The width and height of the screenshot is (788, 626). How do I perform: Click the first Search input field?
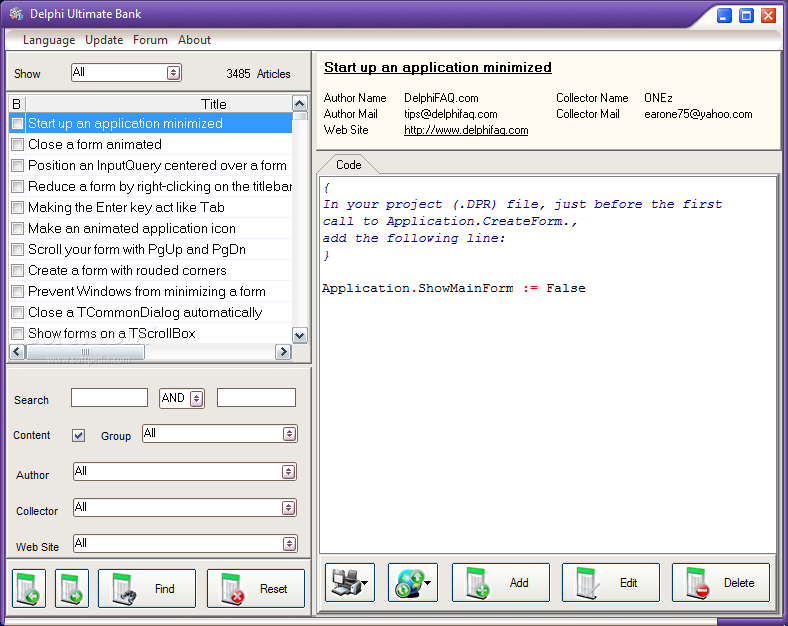coord(110,397)
